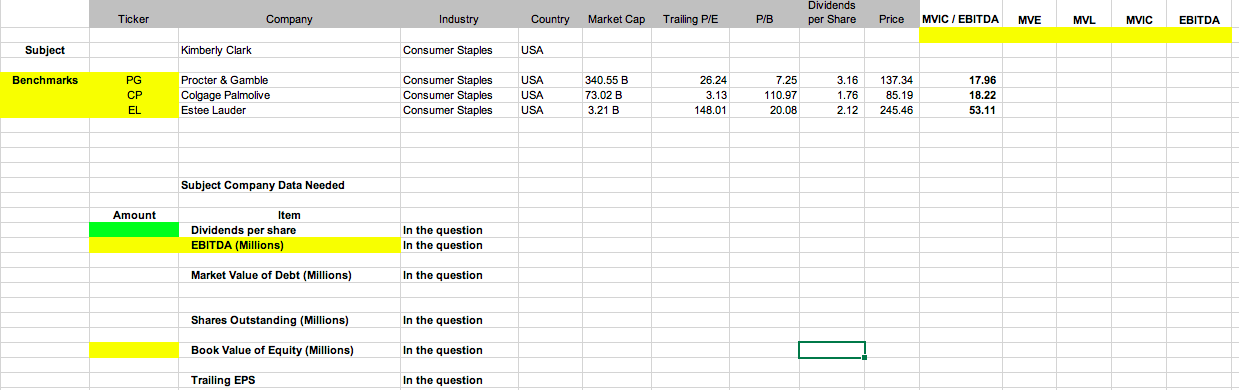The width and height of the screenshot is (1239, 390).
Task: Select the CP ticker cell
Action: click(134, 95)
